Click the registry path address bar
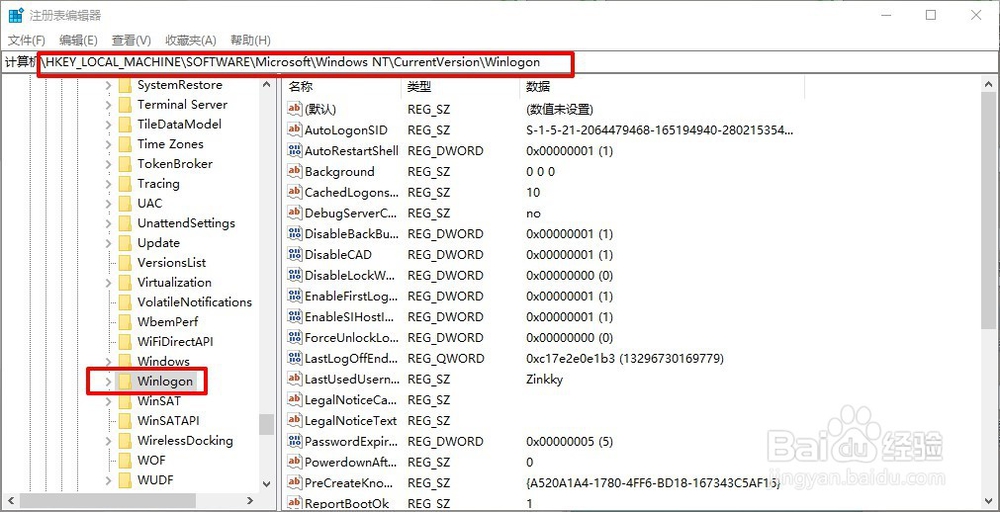The width and height of the screenshot is (1000, 512). pos(500,62)
